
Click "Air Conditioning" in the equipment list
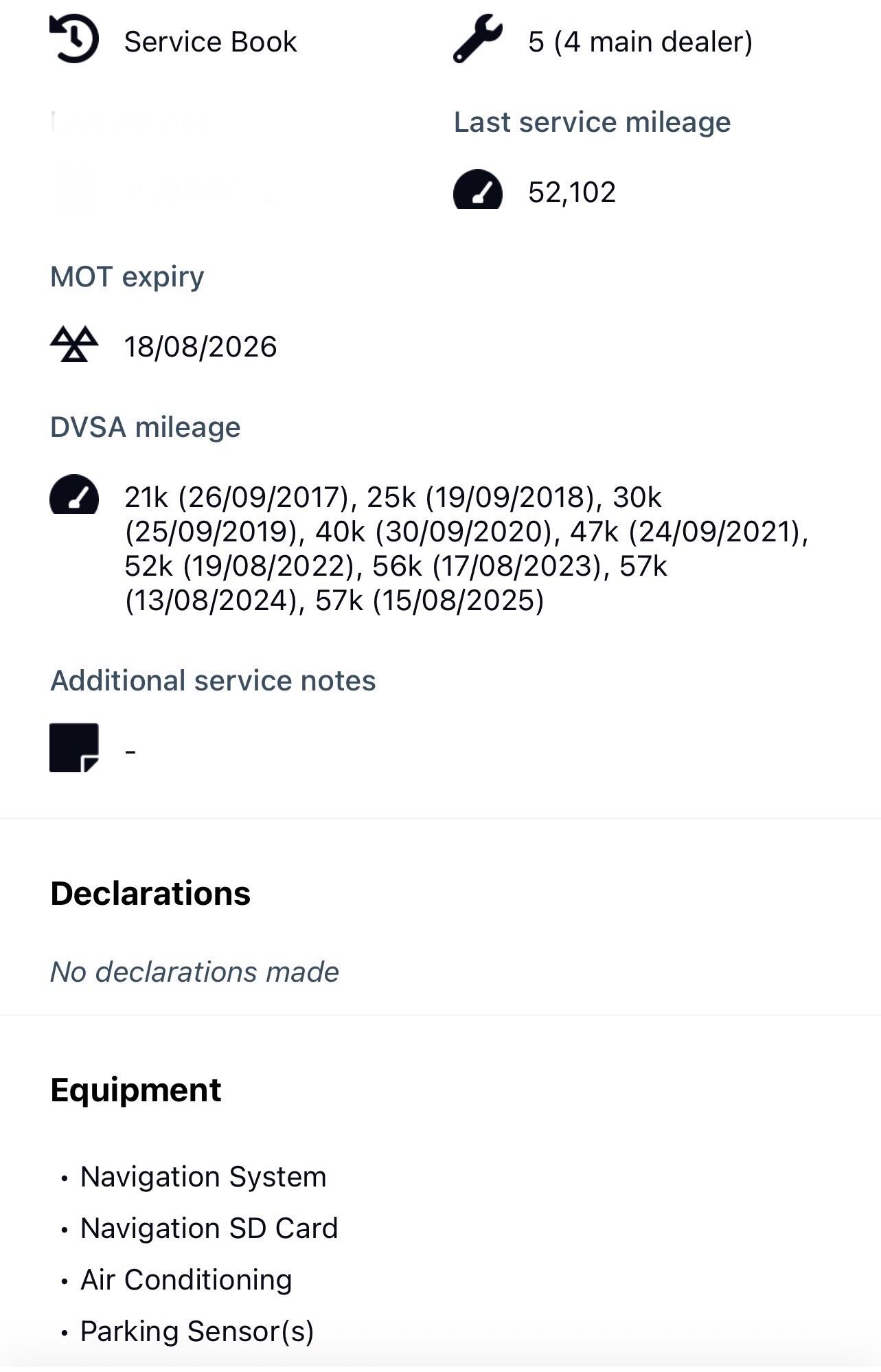click(186, 1280)
